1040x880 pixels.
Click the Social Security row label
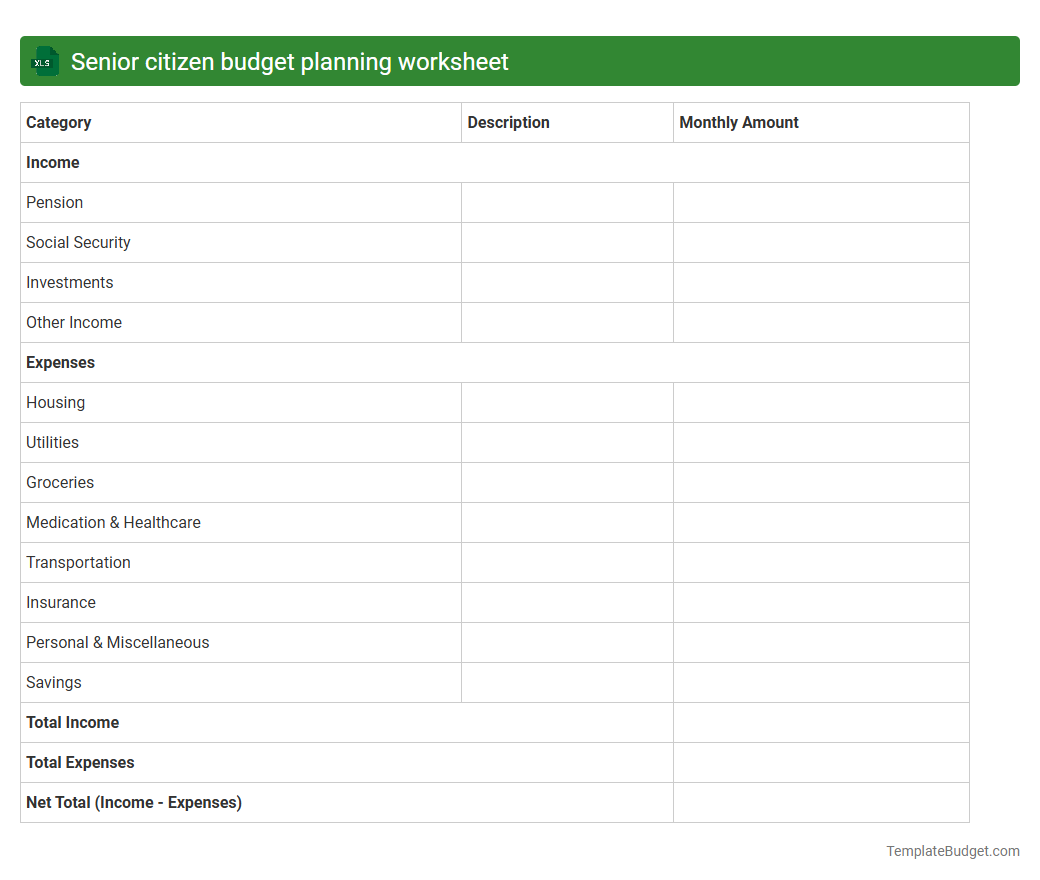click(x=78, y=242)
